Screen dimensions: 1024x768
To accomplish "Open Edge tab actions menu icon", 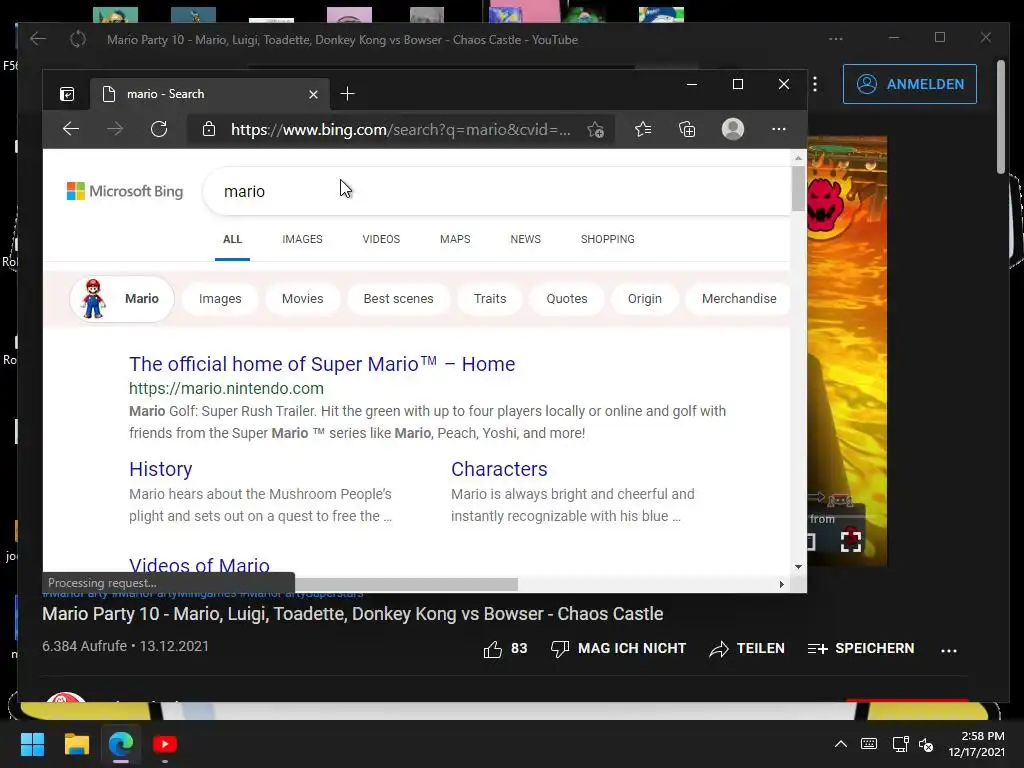I will tap(67, 94).
